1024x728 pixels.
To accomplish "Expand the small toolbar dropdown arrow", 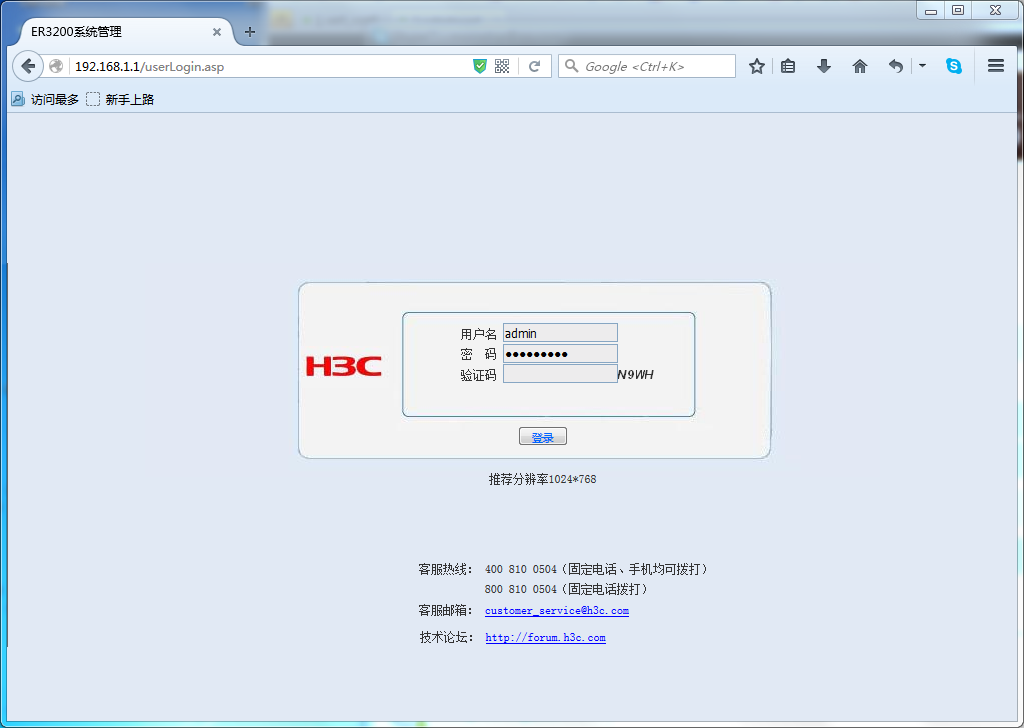I will point(922,66).
